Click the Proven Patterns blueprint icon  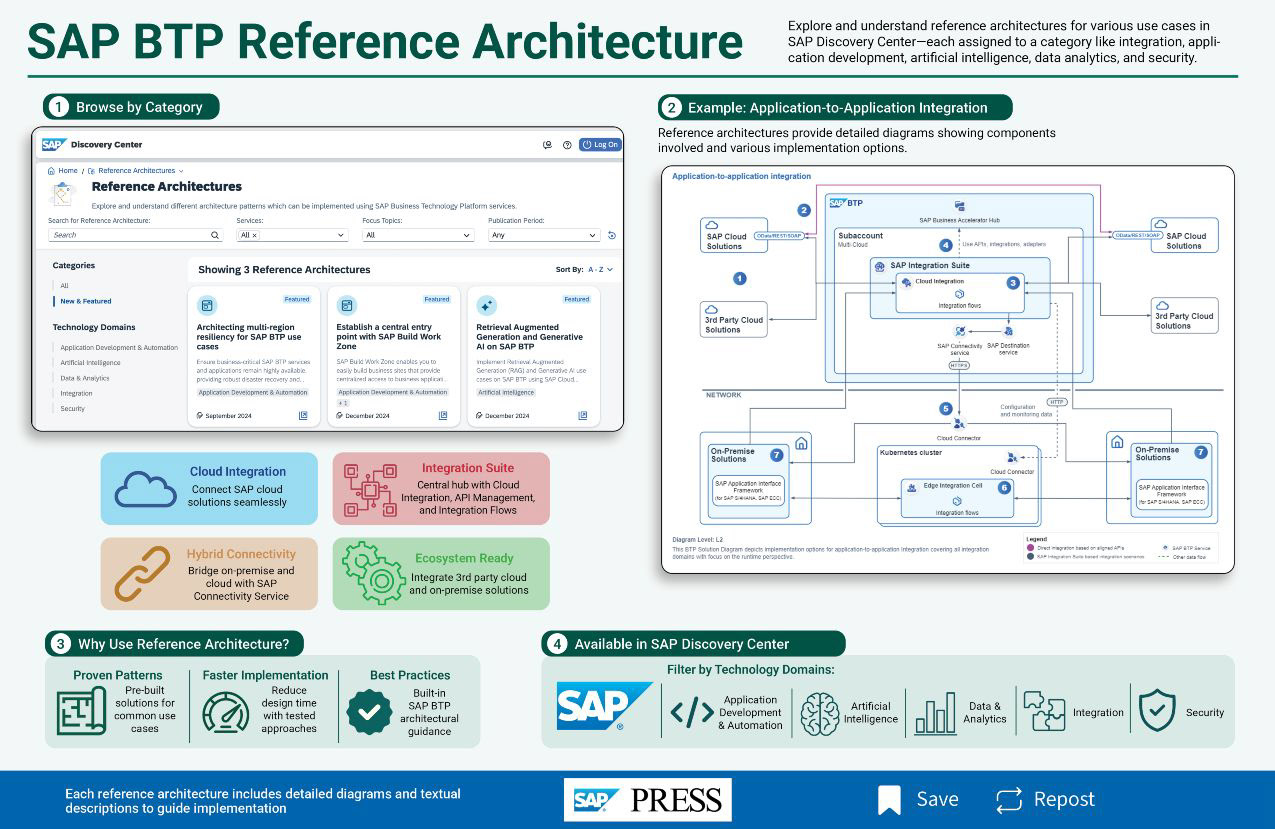82,711
